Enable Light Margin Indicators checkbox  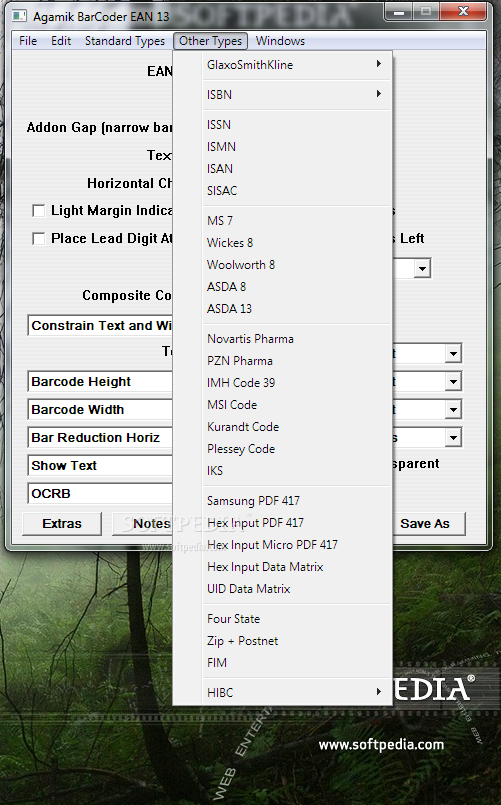38,211
